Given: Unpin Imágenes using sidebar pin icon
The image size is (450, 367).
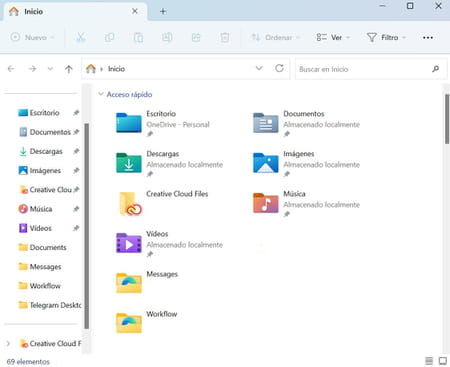Looking at the screenshot, I should pyautogui.click(x=76, y=170).
